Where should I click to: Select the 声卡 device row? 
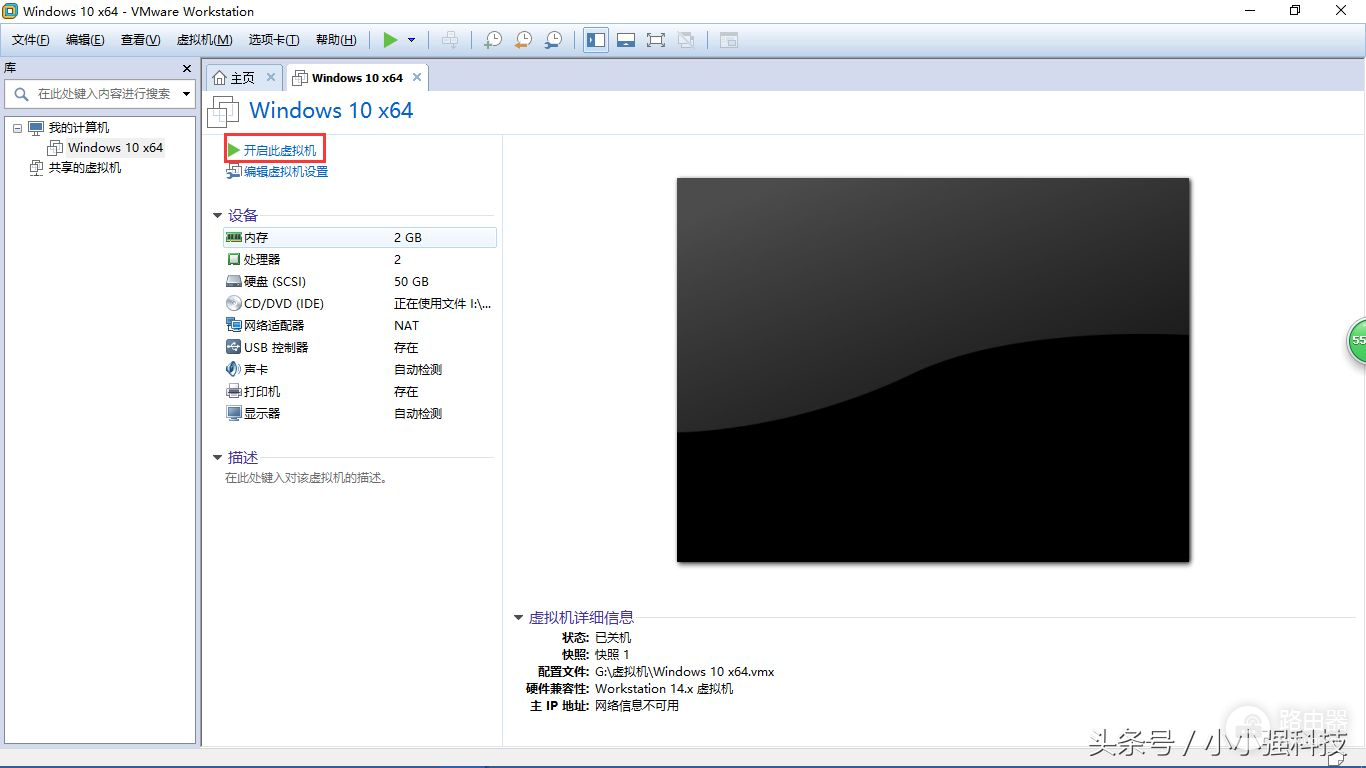pyautogui.click(x=360, y=369)
